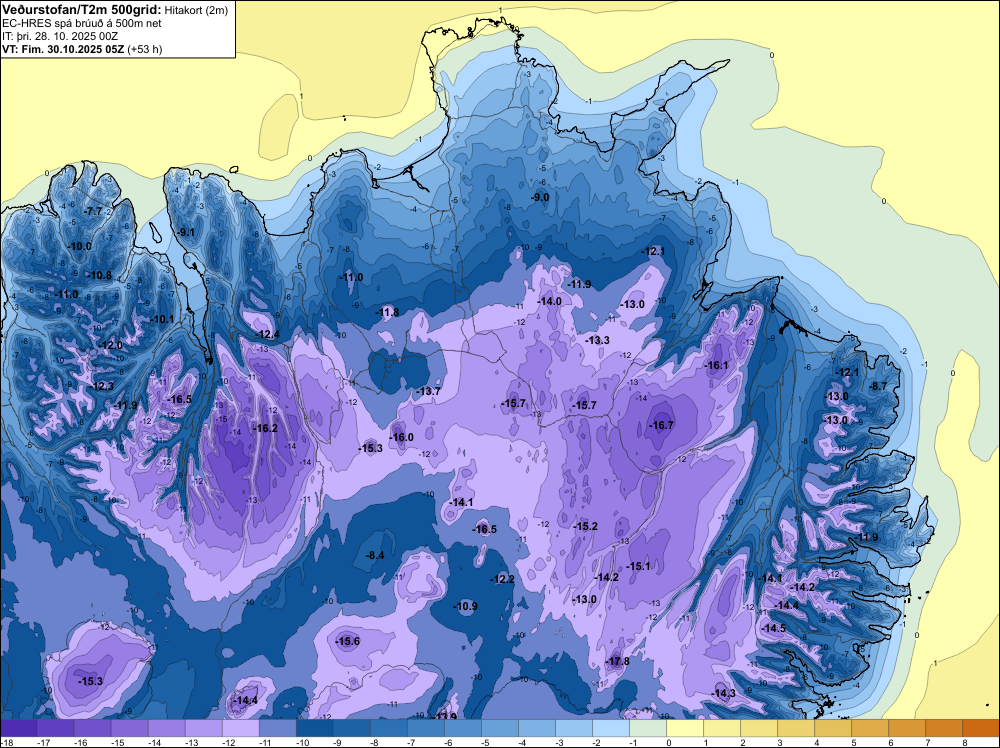Click the legend scale label -5
The width and height of the screenshot is (1000, 748).
[487, 742]
